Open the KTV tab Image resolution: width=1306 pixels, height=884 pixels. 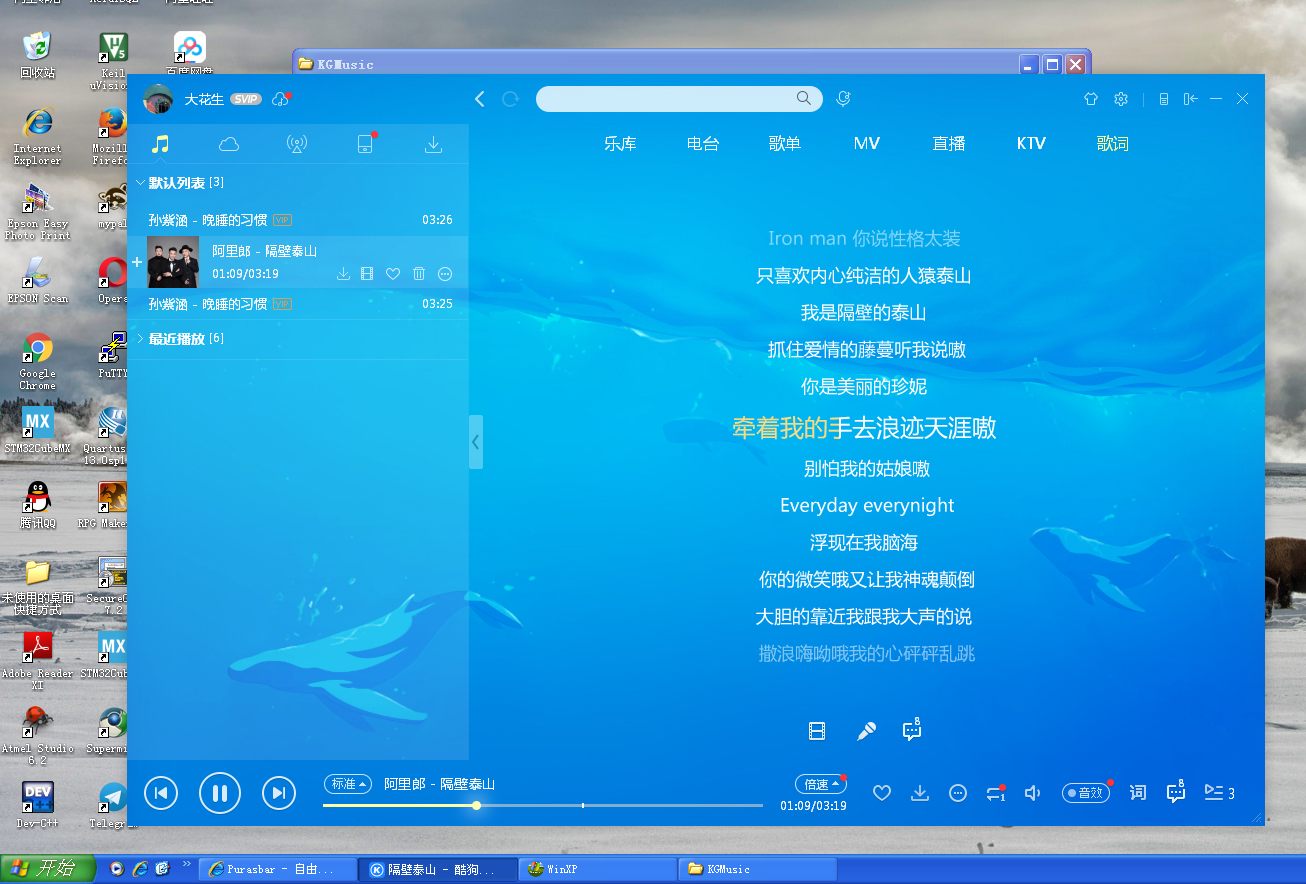1031,144
